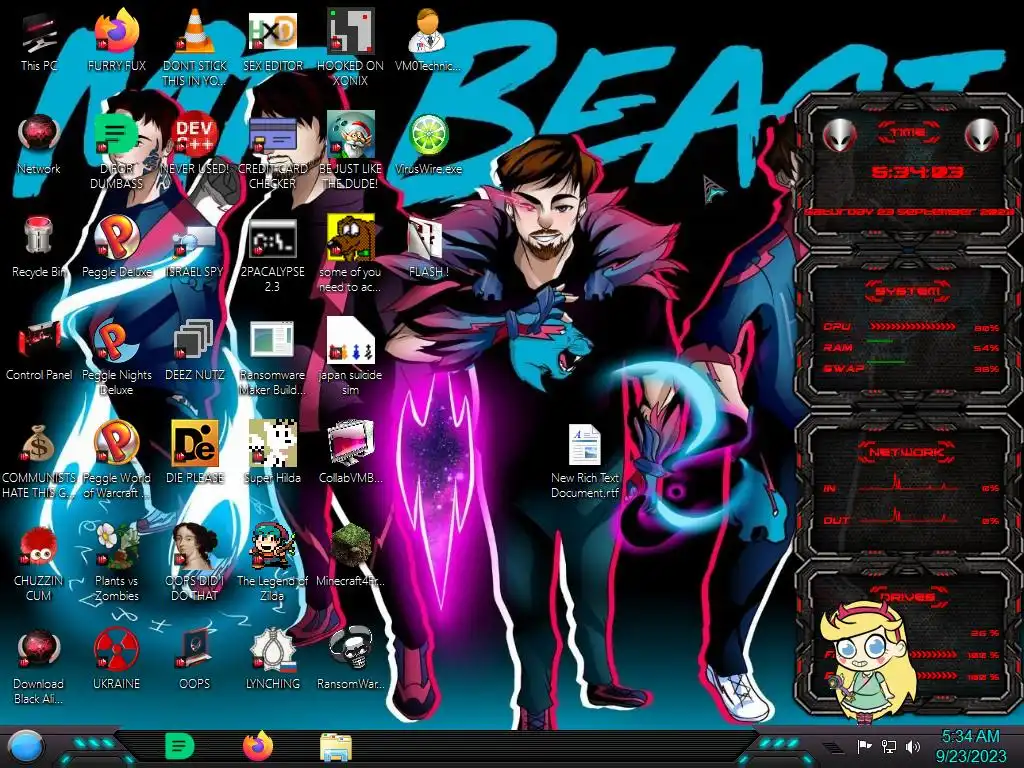Select the OOPS DID I DO THAT portrait icon
Viewport: 1024px width, 768px height.
(x=195, y=546)
